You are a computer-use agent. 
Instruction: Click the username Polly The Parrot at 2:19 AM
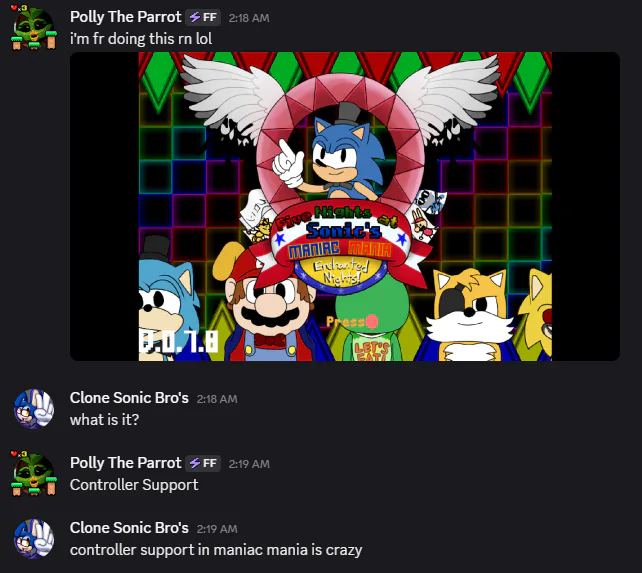tap(125, 463)
